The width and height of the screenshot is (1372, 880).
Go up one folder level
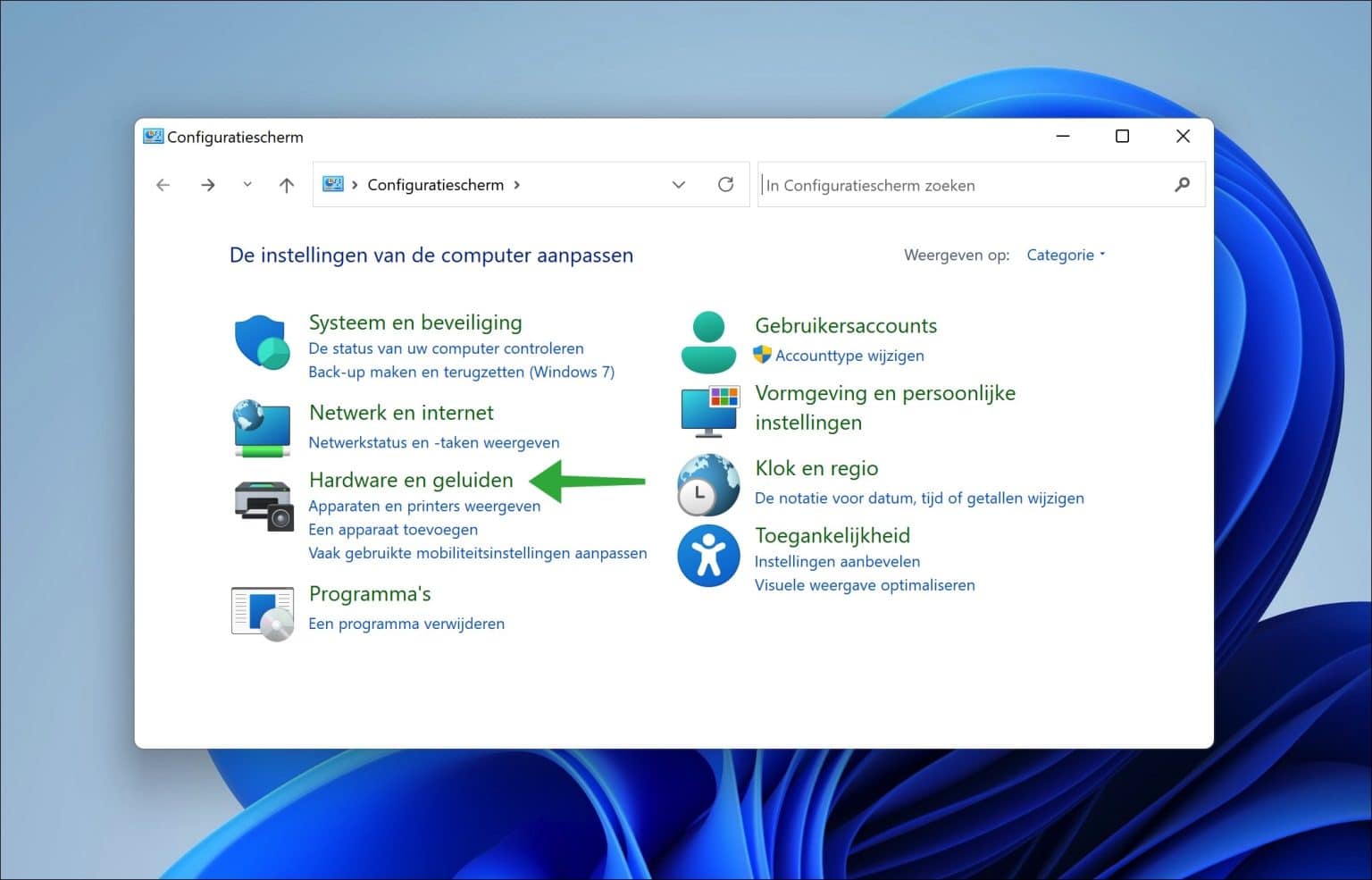(286, 185)
